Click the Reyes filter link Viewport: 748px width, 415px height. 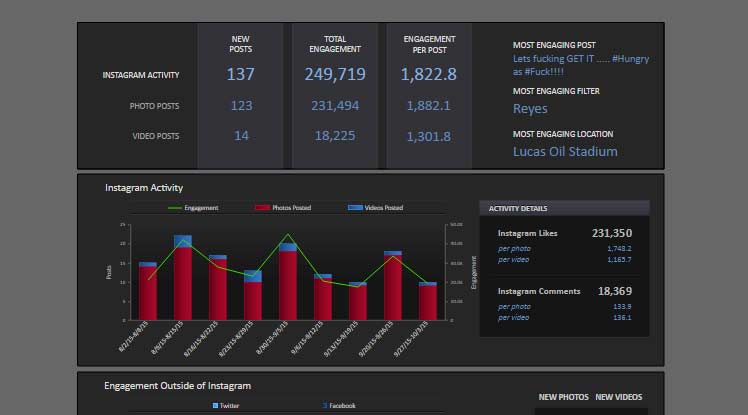(x=530, y=109)
